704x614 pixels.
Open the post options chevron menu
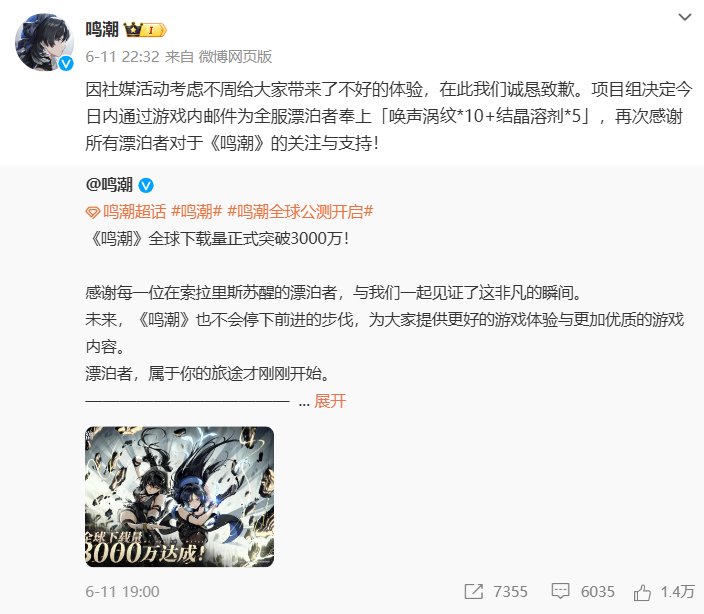(x=684, y=18)
